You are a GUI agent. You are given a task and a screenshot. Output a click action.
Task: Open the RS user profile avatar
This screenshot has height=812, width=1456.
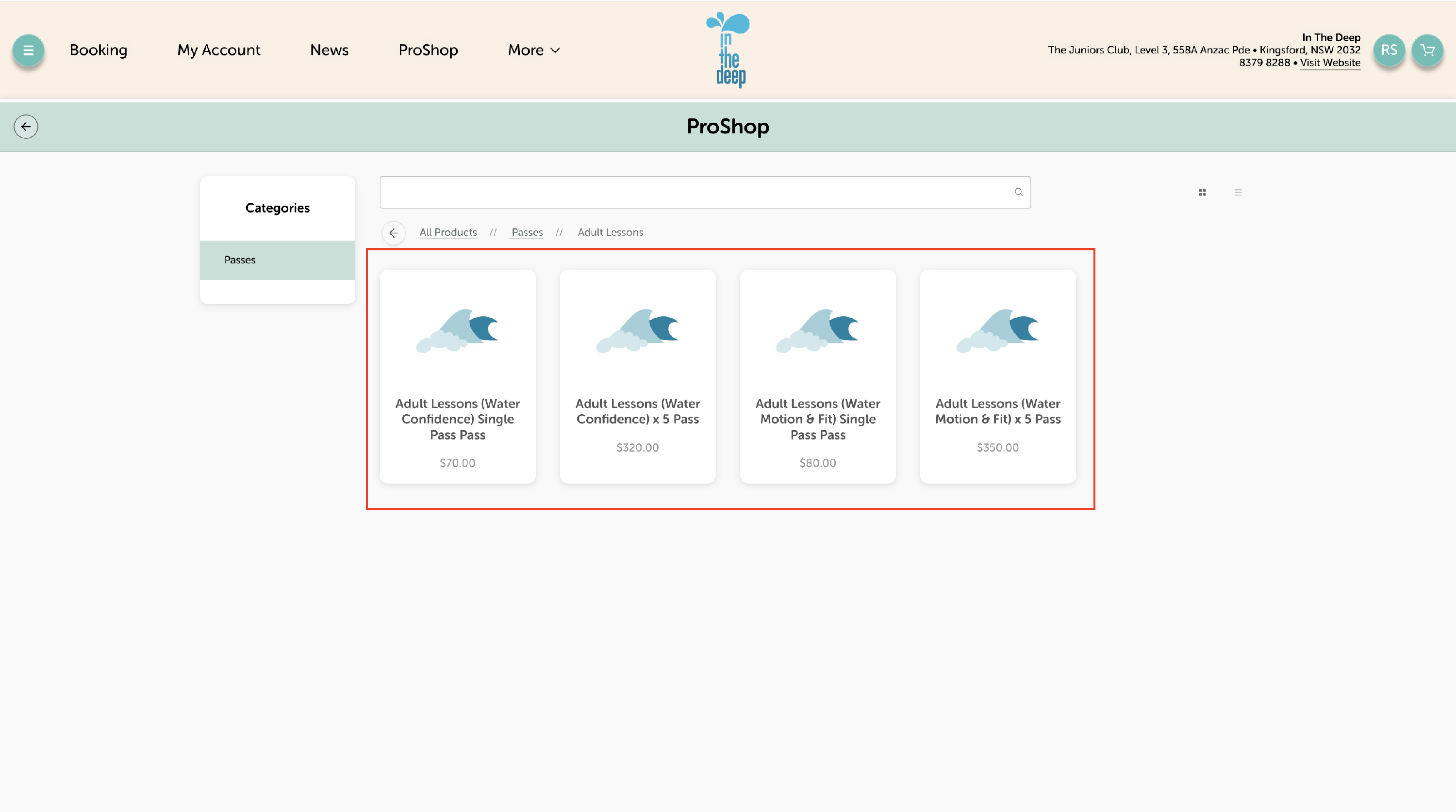pyautogui.click(x=1389, y=50)
